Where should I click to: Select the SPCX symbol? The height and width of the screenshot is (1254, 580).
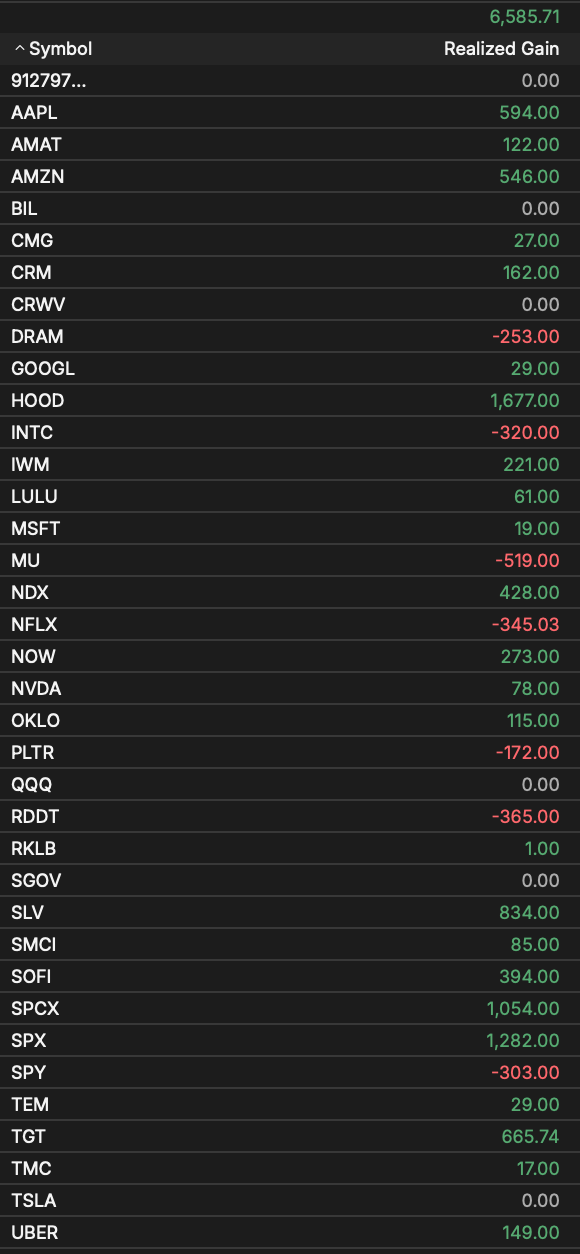pyautogui.click(x=35, y=1009)
